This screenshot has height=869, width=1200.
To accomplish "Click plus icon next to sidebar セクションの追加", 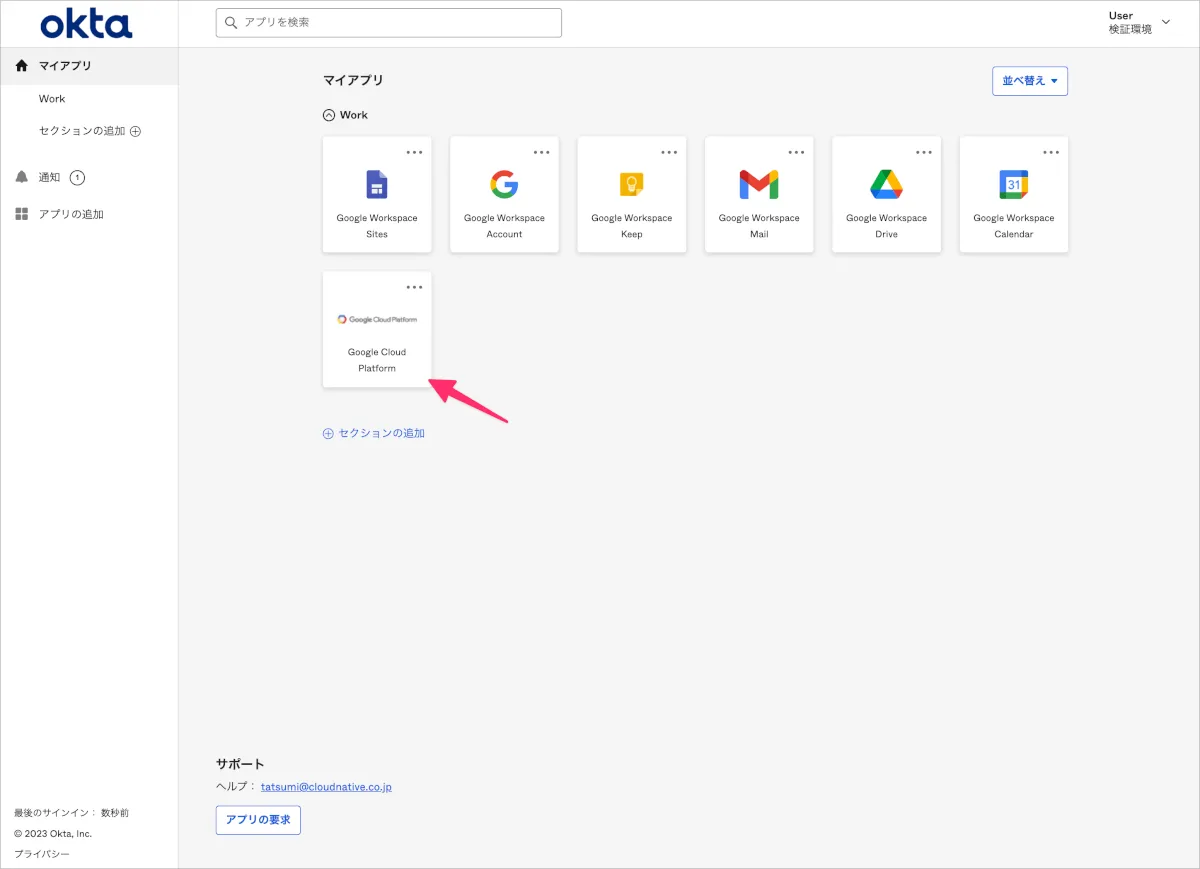I will (136, 131).
